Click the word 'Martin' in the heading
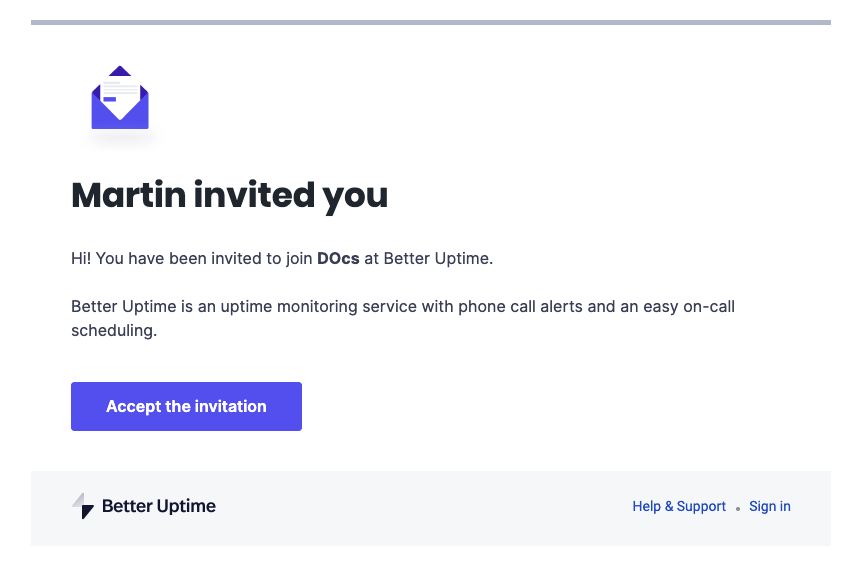 [129, 195]
